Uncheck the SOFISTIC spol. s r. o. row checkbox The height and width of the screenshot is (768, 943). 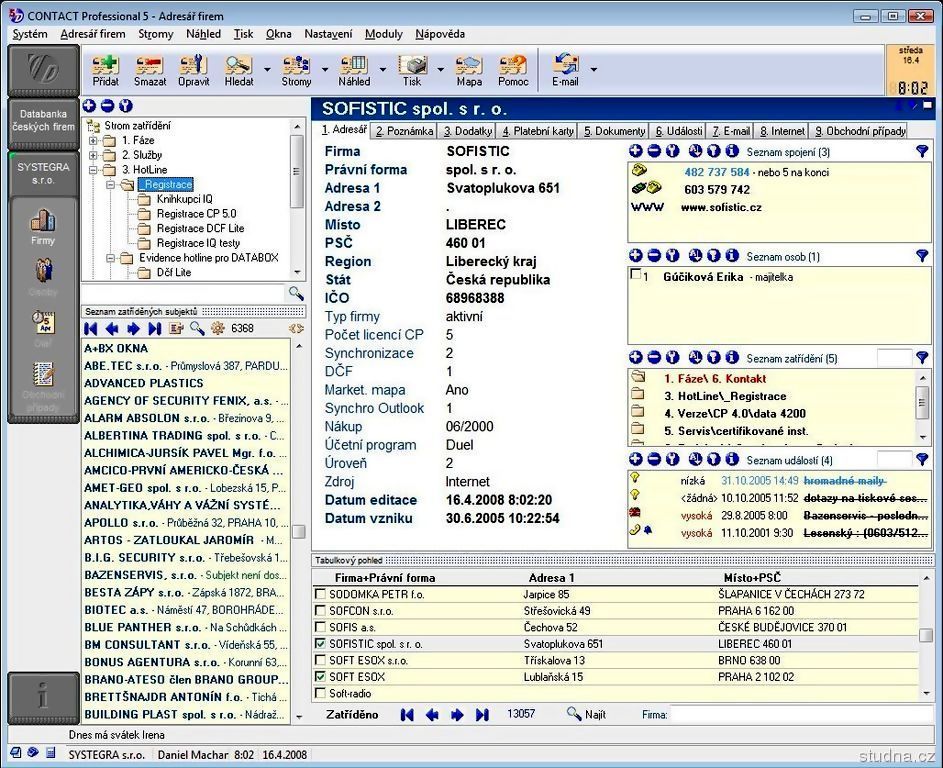[x=320, y=644]
